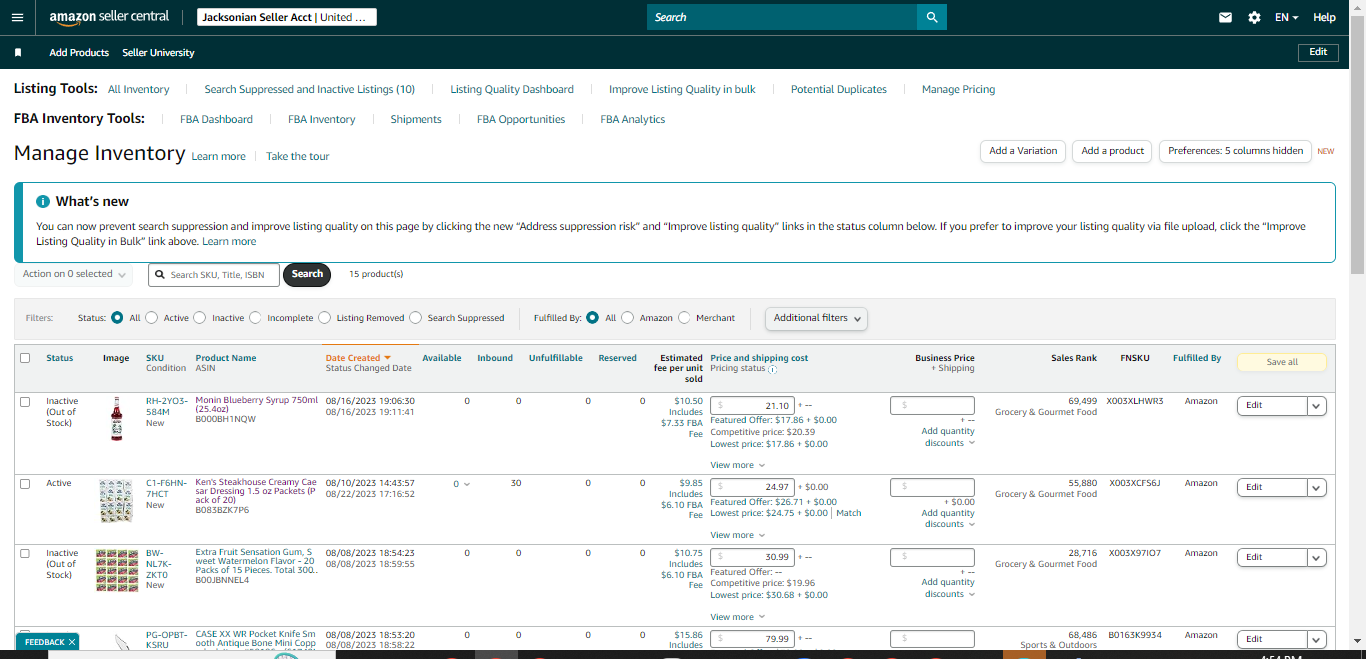The height and width of the screenshot is (659, 1366).
Task: Open the Monin Blueberry Syrup product image
Action: [x=116, y=418]
